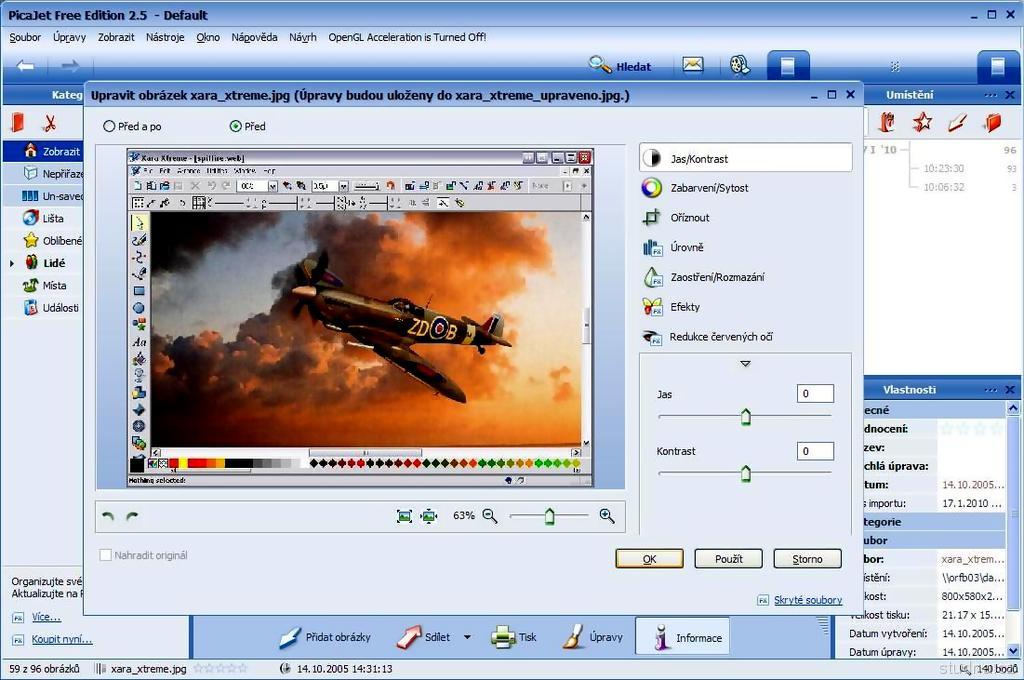Open the Zobrazit menu
Screen dimensions: 1024x680
click(116, 37)
